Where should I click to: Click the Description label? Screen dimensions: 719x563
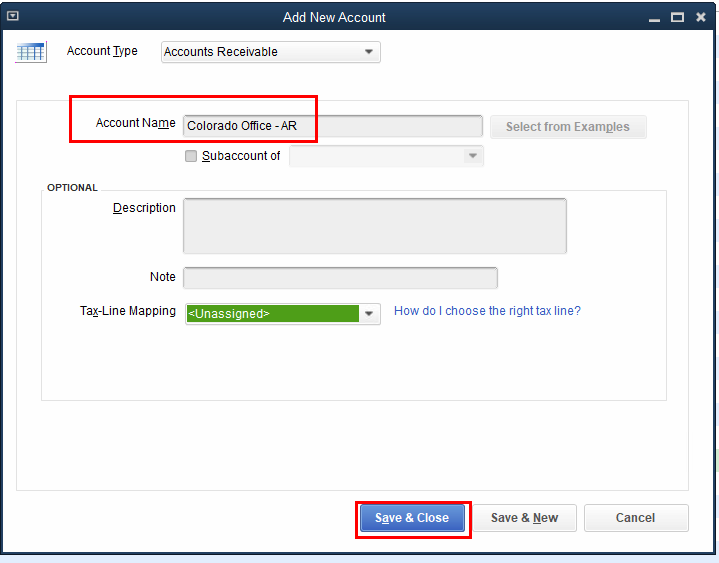[x=144, y=208]
